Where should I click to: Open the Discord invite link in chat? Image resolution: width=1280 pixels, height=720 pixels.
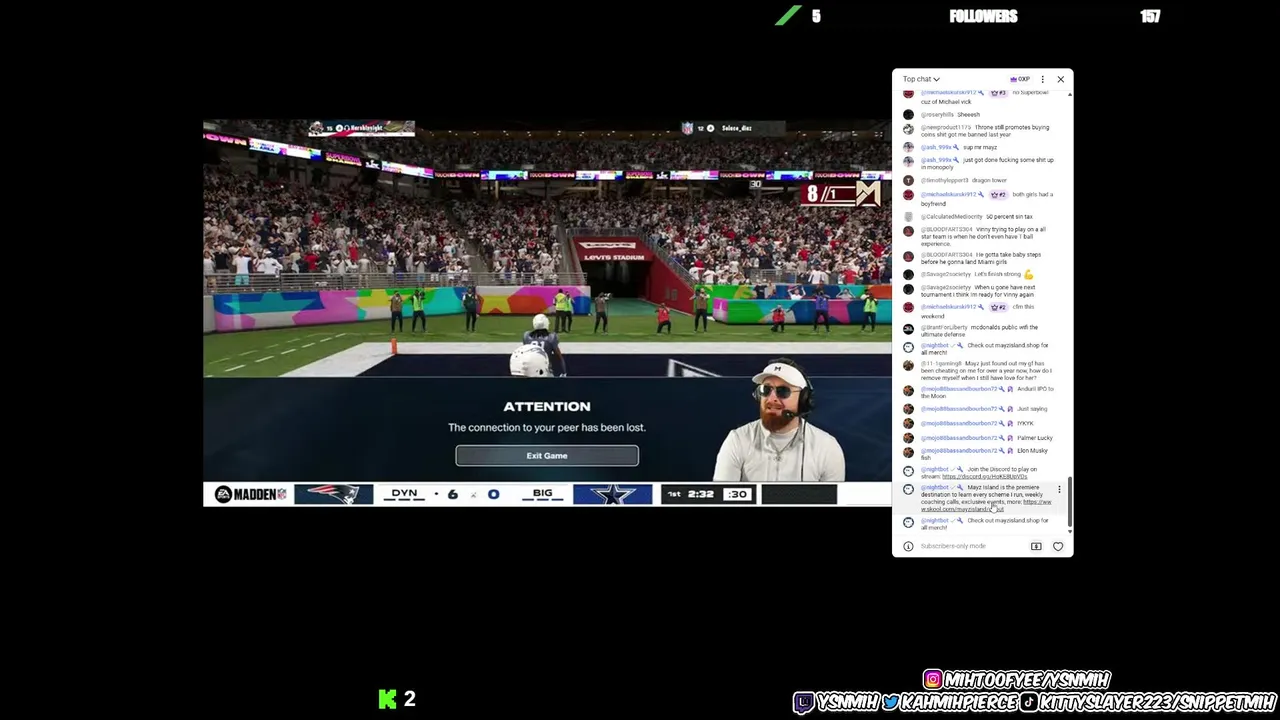point(984,477)
